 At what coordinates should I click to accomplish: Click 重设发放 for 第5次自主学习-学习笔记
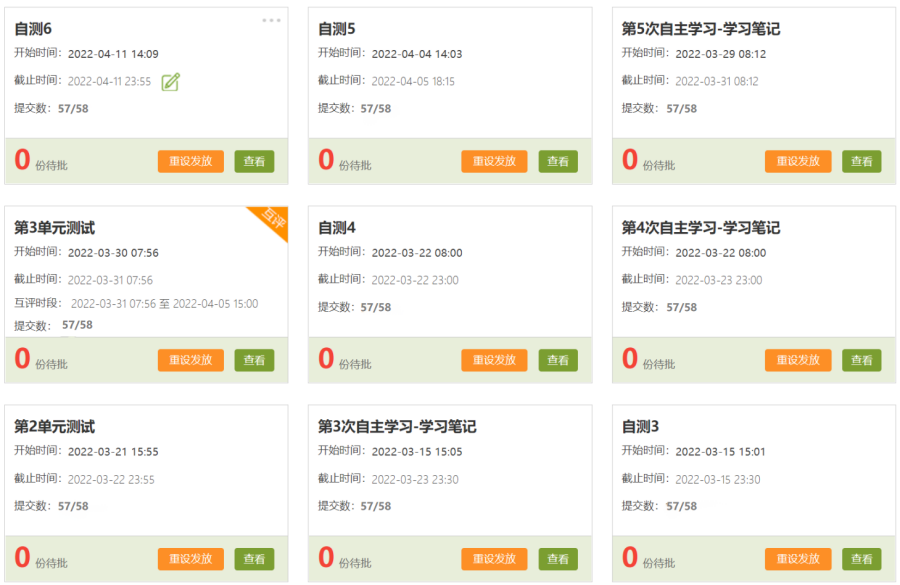(797, 161)
